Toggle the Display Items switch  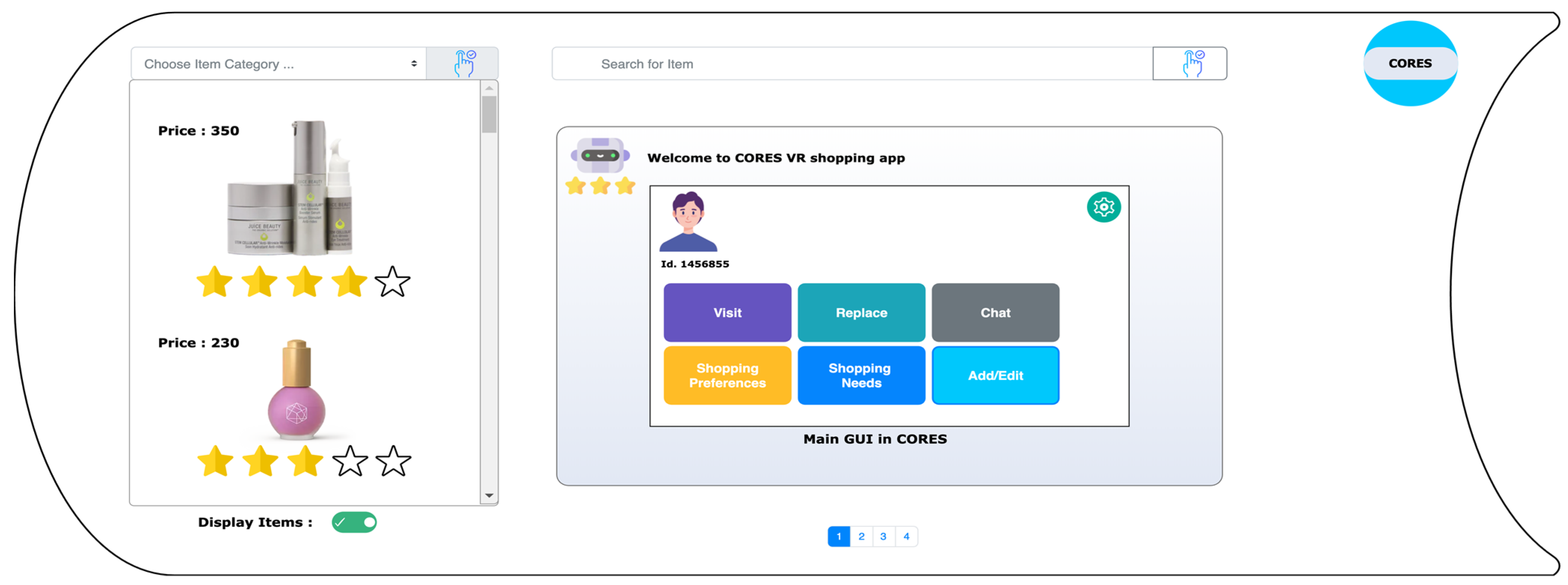tap(354, 522)
